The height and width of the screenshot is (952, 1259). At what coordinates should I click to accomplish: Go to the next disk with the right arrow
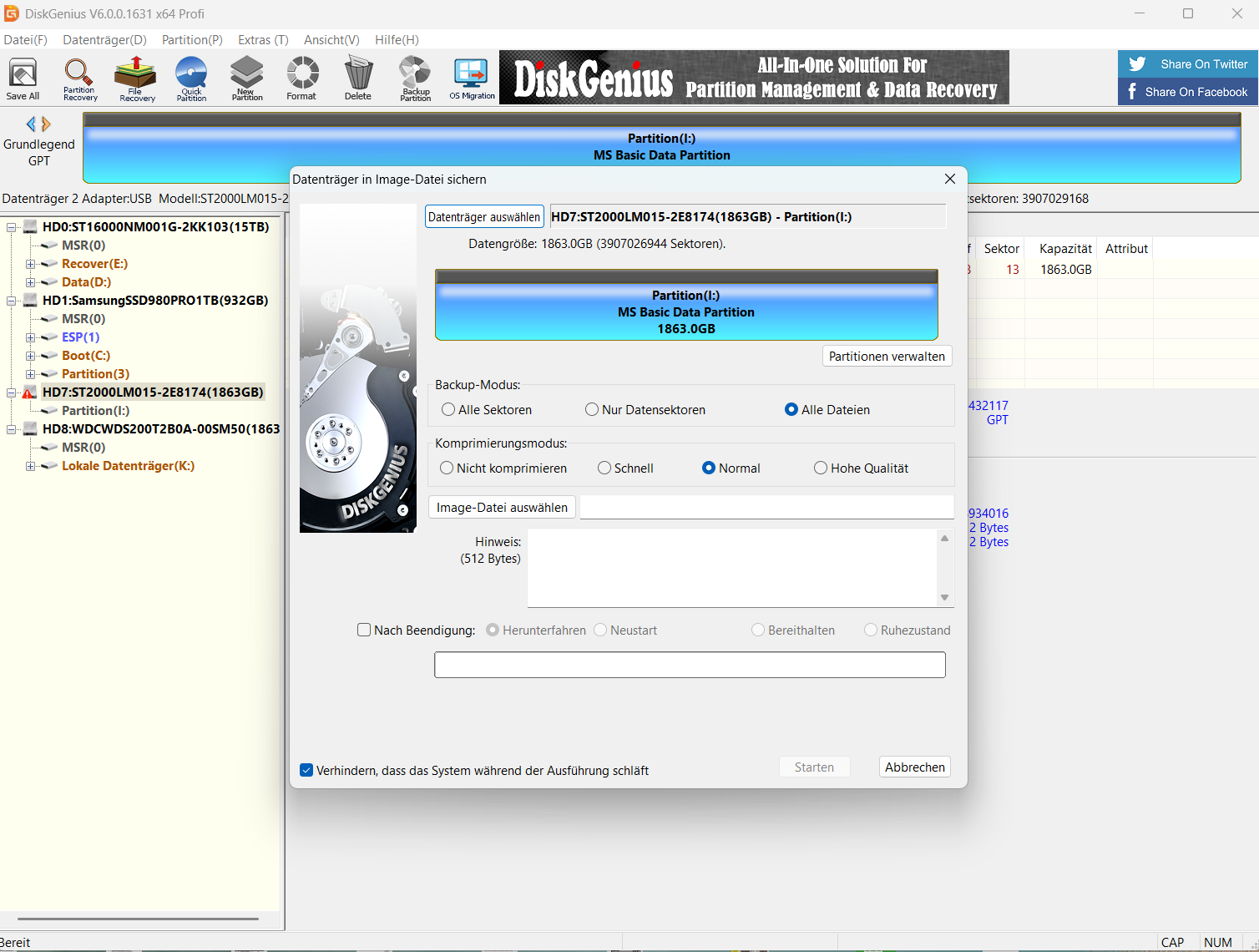pos(47,124)
